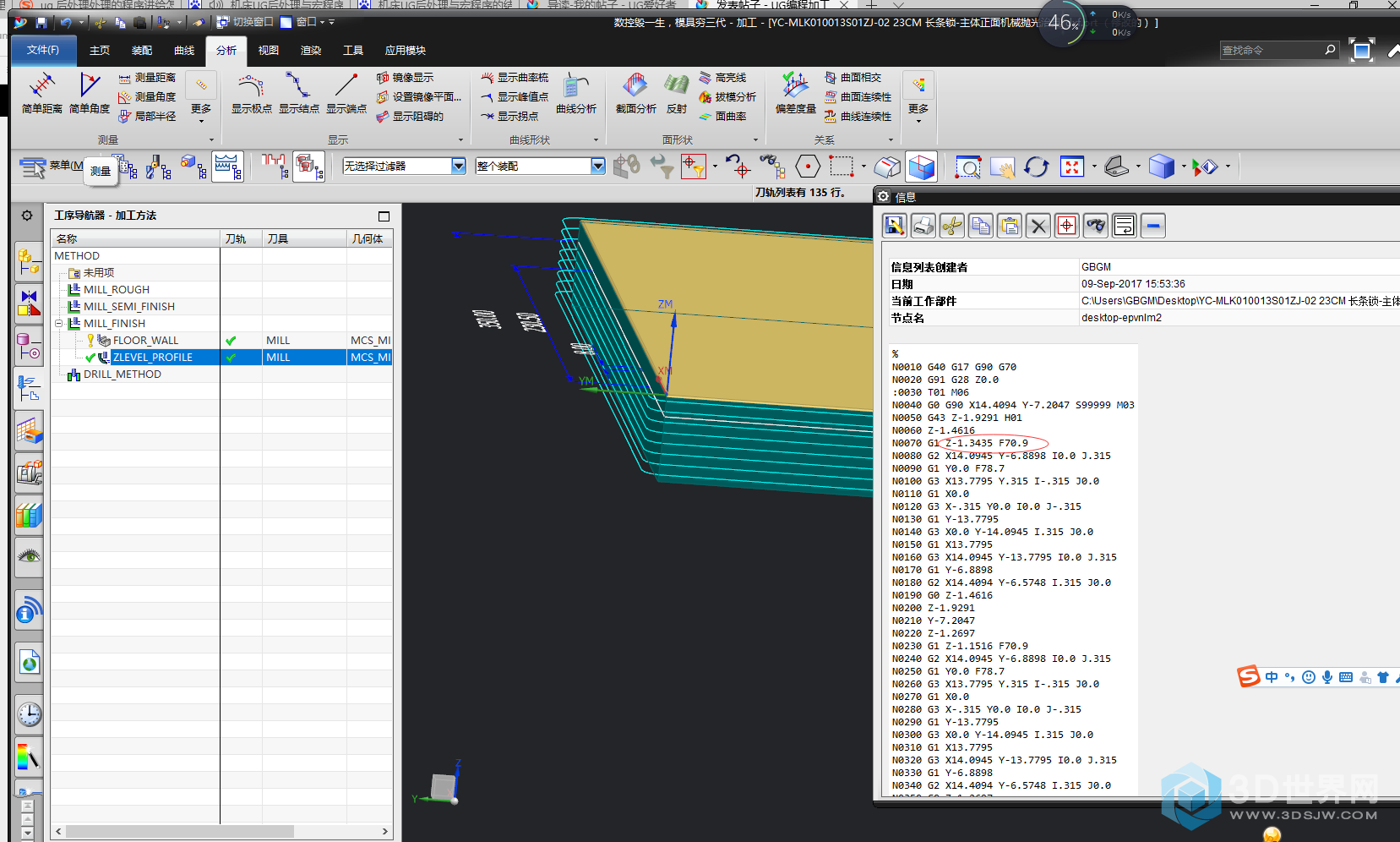The image size is (1400, 842).
Task: Switch to the 视图 ribbon tab
Action: tap(269, 51)
